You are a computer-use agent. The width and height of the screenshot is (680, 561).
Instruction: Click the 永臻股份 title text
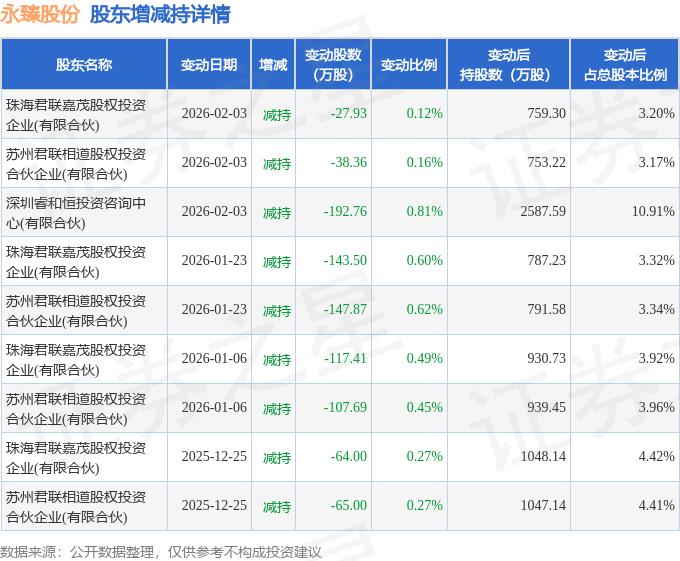pyautogui.click(x=40, y=14)
